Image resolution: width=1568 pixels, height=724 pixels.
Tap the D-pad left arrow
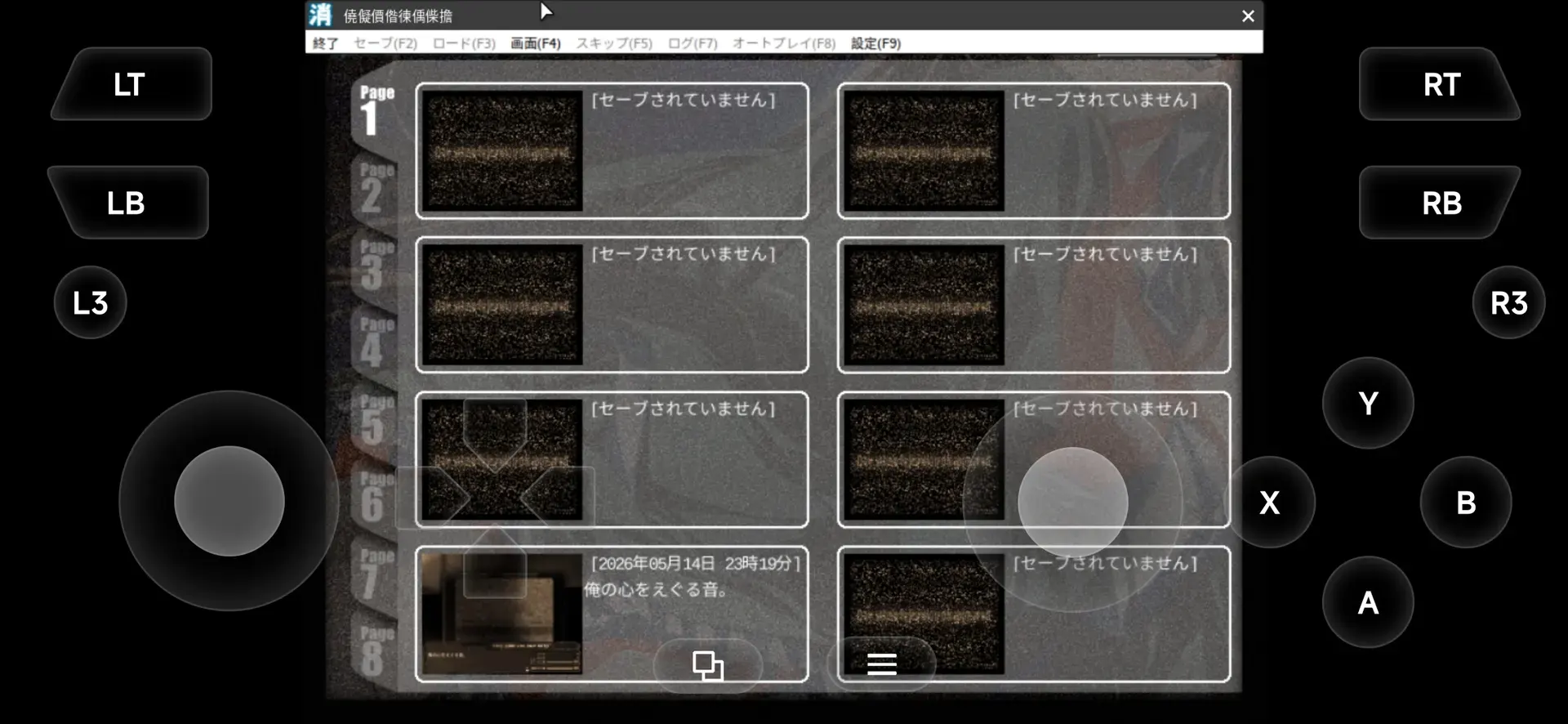[431, 497]
